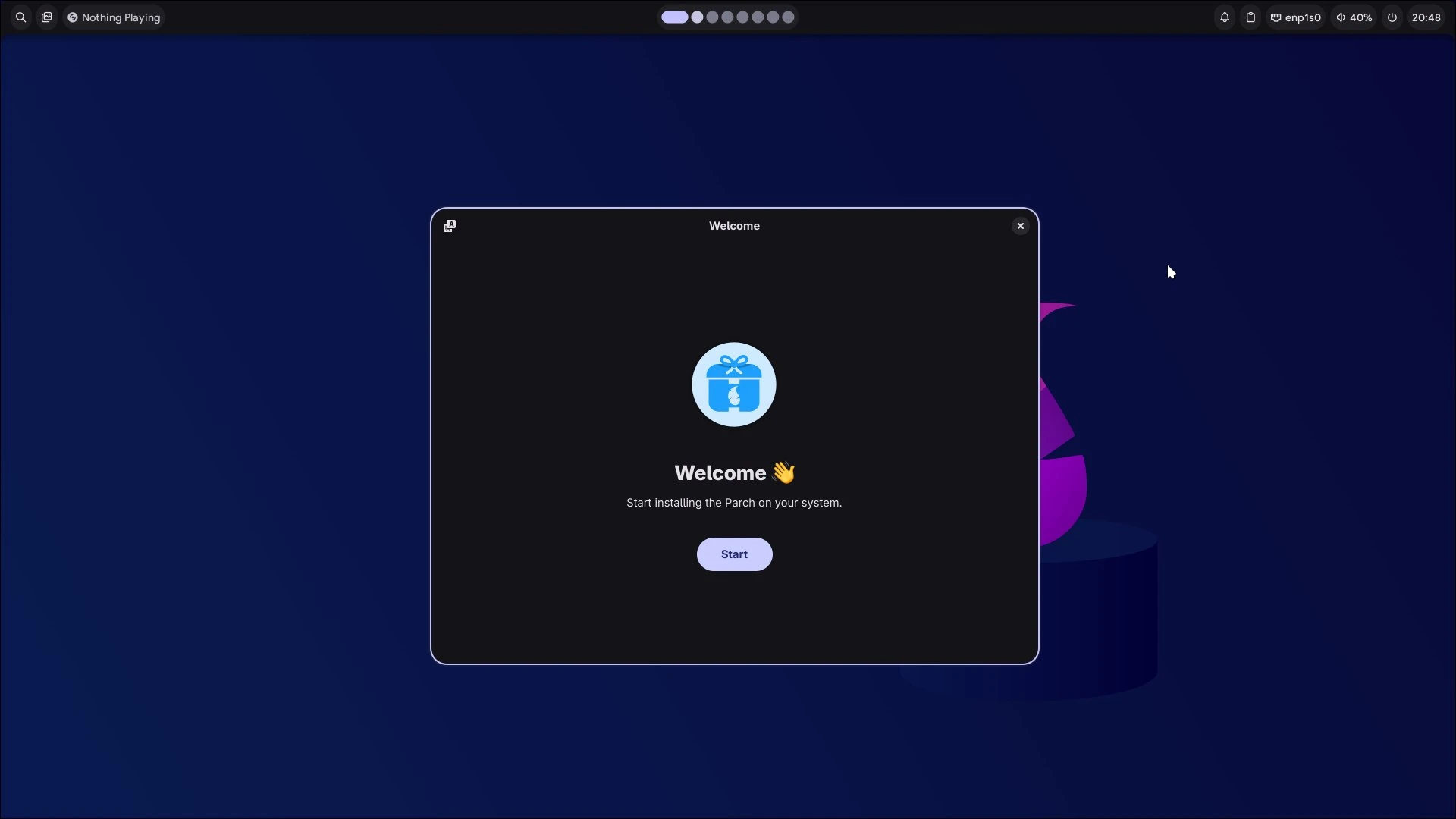This screenshot has height=819, width=1456.
Task: Click the 'Start installing the Parch on your system.' text
Action: click(734, 503)
